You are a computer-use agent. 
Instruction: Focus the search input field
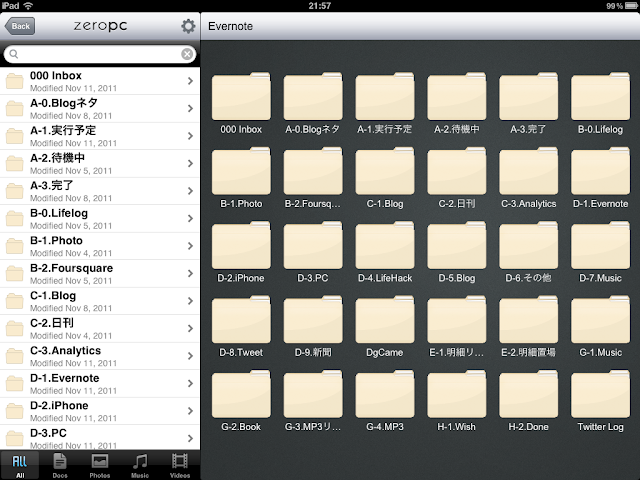point(100,54)
